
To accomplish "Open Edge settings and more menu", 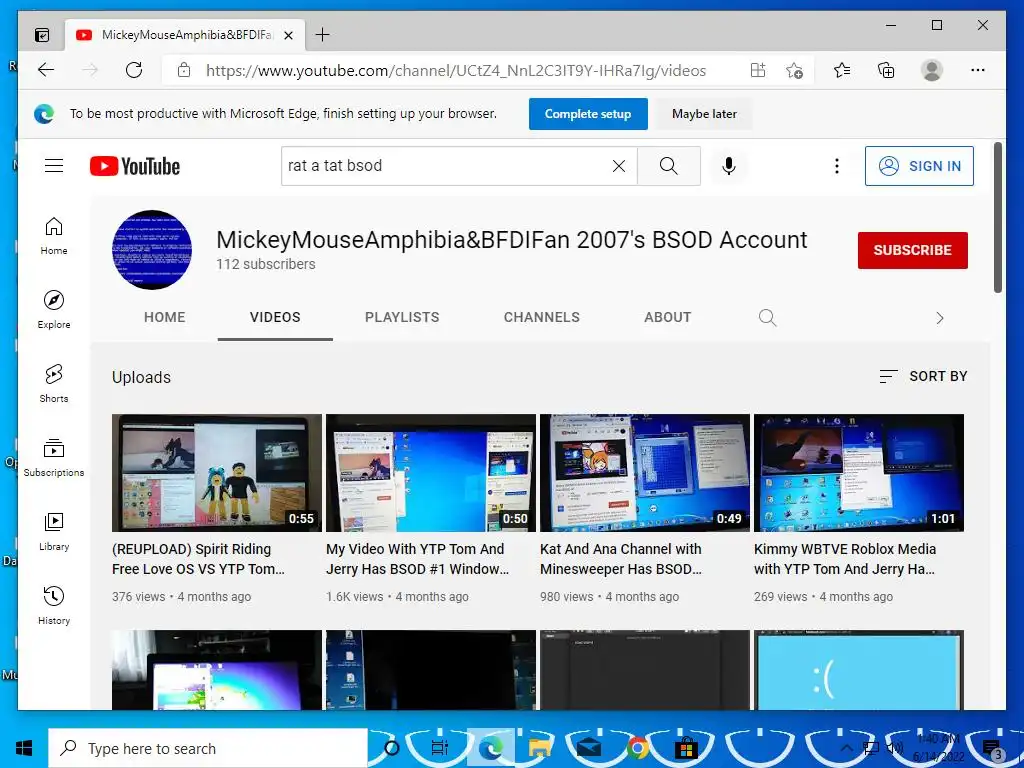I will click(978, 70).
